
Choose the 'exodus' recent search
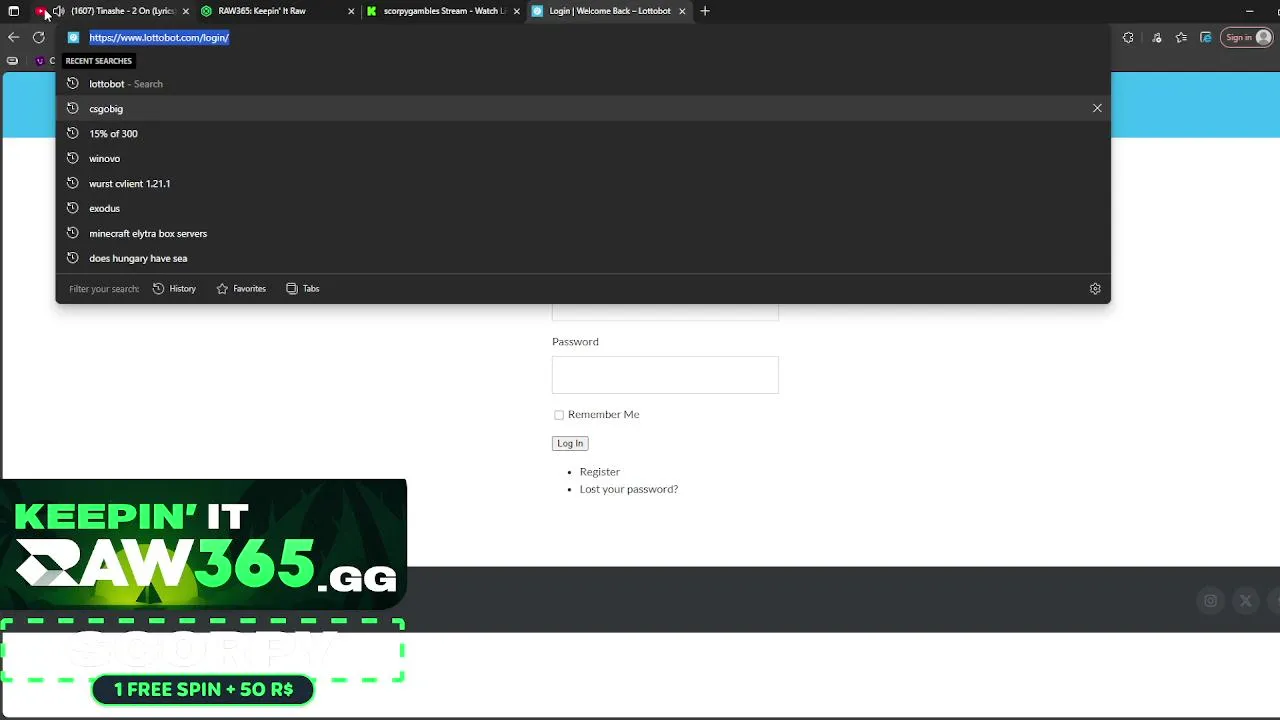tap(583, 209)
